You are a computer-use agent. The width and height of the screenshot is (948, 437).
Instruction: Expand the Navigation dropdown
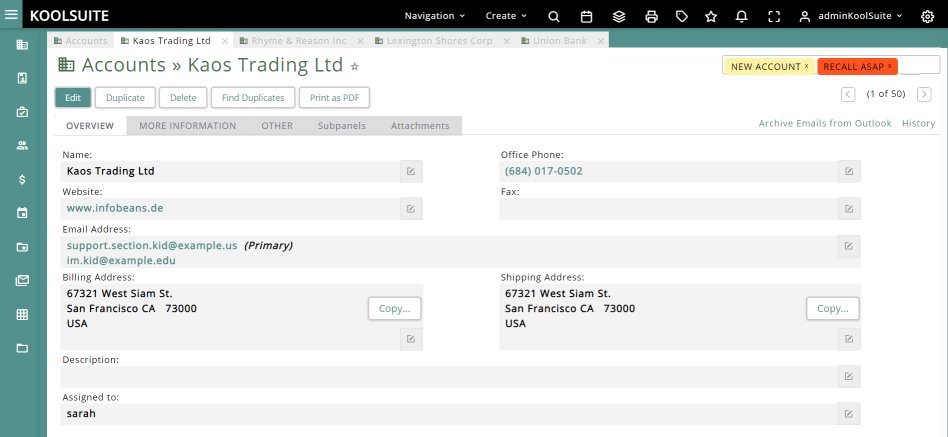[435, 16]
